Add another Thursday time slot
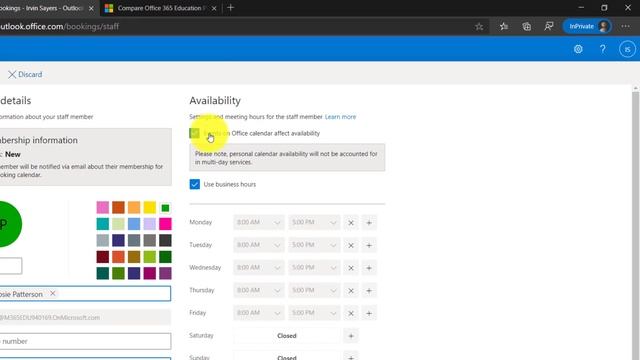 369,291
